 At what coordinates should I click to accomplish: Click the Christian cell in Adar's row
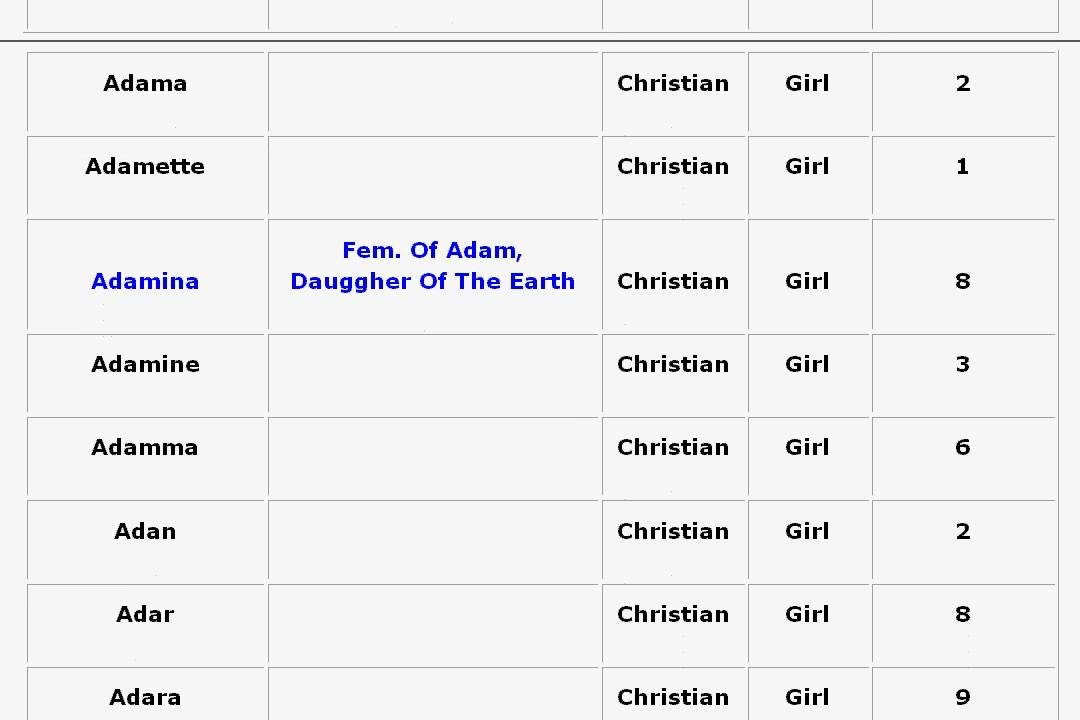[x=673, y=614]
